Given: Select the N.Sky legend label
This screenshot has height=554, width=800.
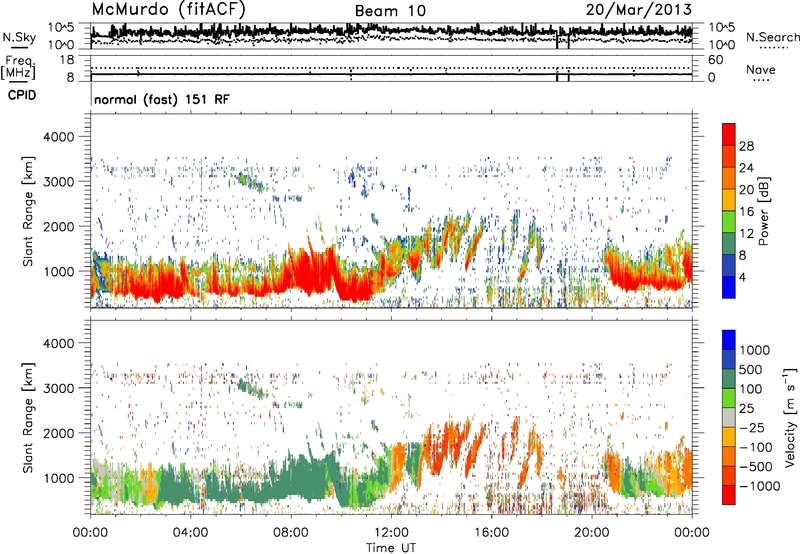Looking at the screenshot, I should (x=19, y=37).
